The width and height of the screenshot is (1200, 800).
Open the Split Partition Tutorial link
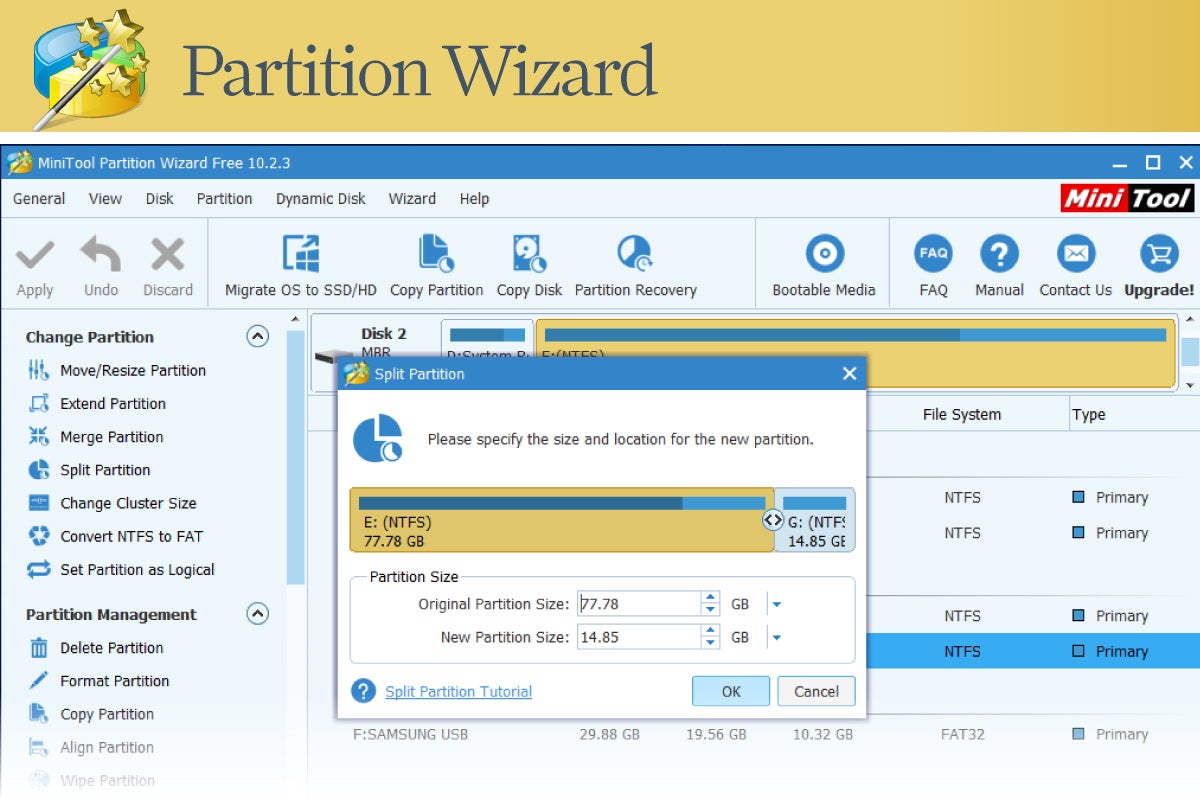click(458, 691)
